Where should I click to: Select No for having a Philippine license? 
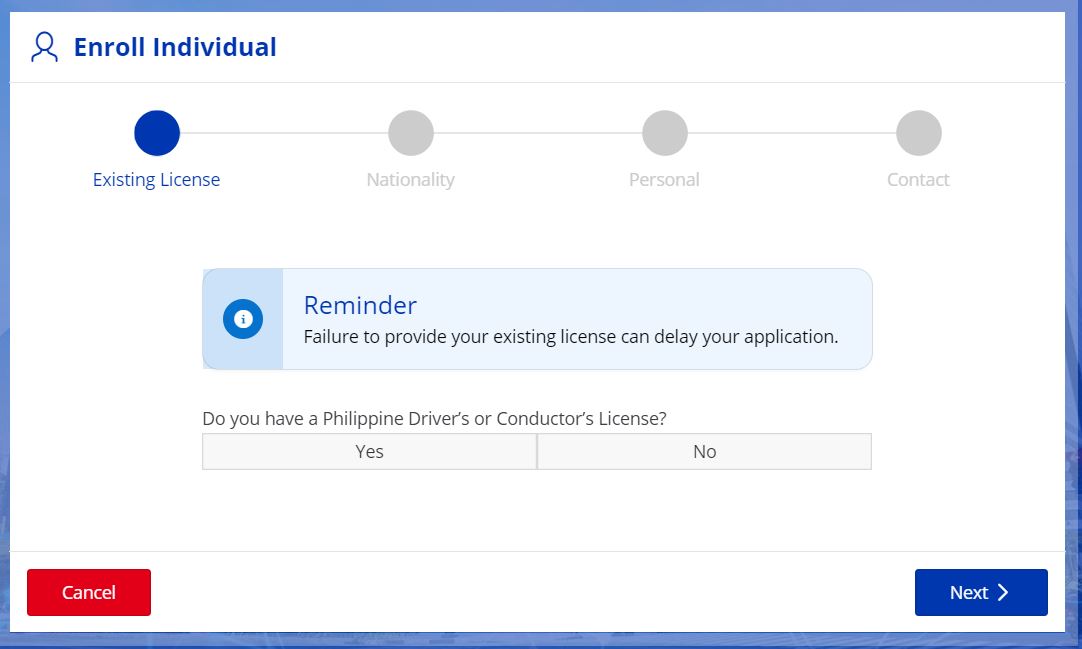[x=704, y=451]
